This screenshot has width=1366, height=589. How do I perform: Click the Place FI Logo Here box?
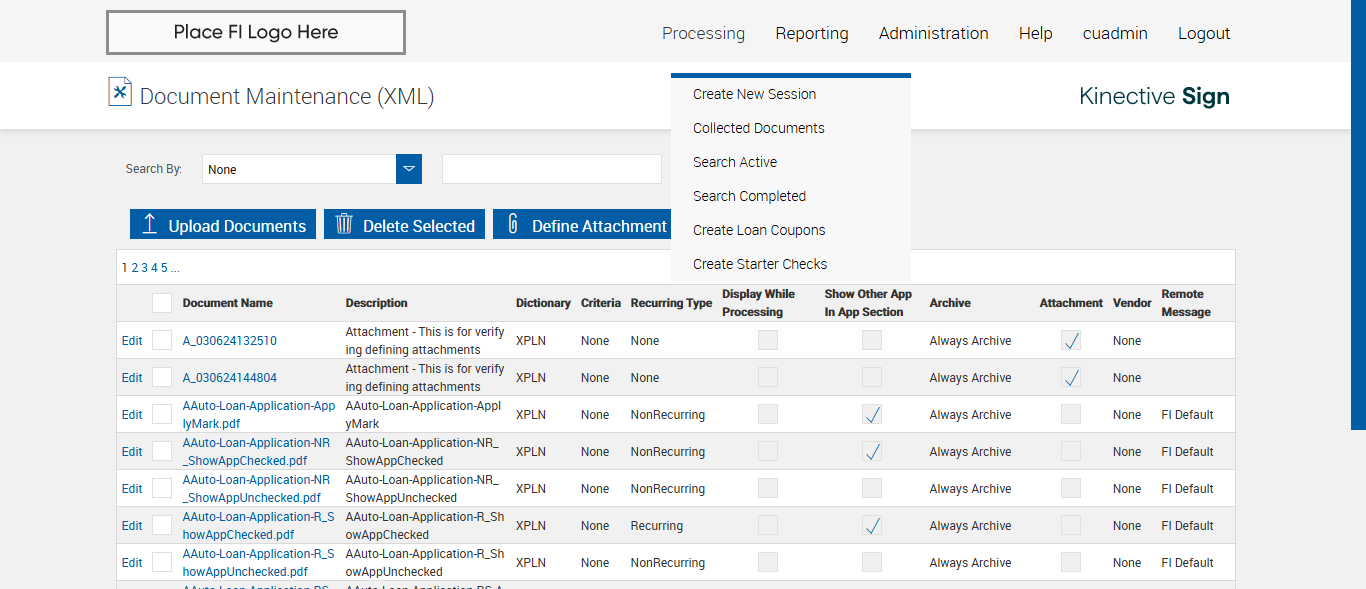[x=256, y=32]
